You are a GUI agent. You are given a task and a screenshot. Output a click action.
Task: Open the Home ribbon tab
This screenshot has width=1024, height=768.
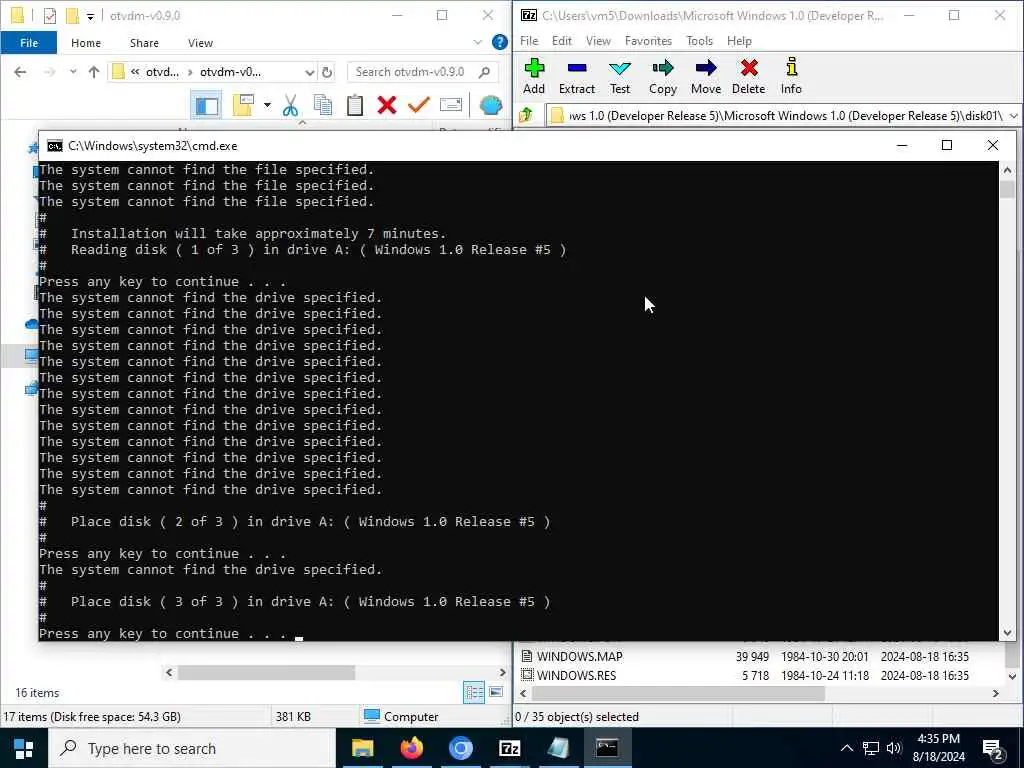[86, 42]
